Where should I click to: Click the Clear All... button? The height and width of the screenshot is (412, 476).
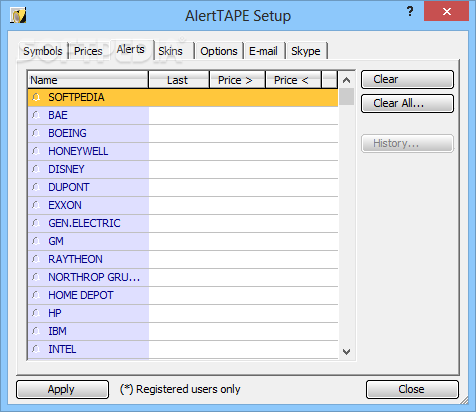407,103
